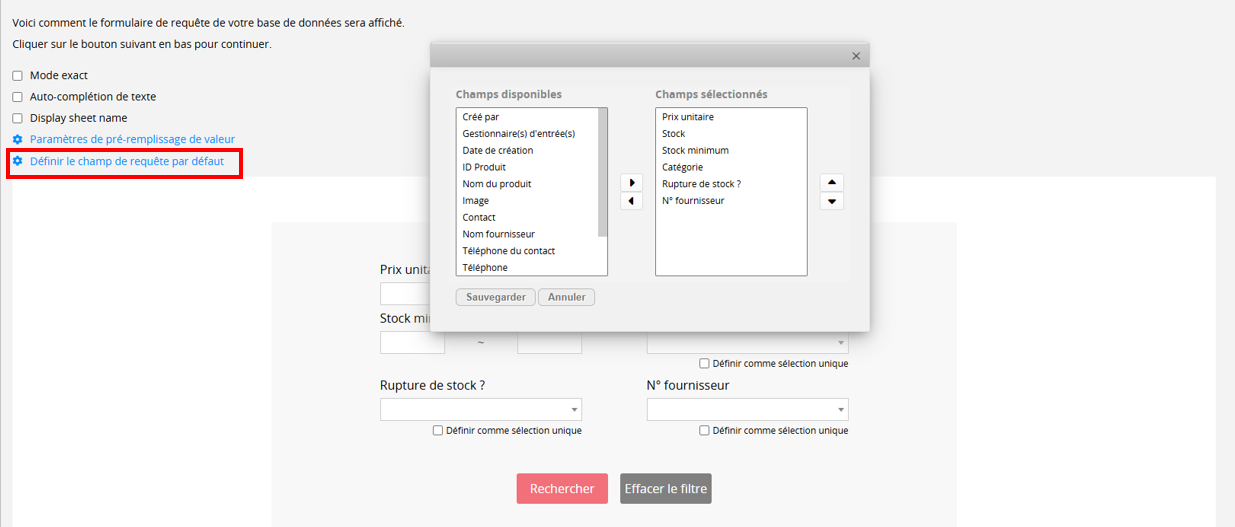1235x527 pixels.
Task: Click the Annuler button
Action: pos(566,297)
